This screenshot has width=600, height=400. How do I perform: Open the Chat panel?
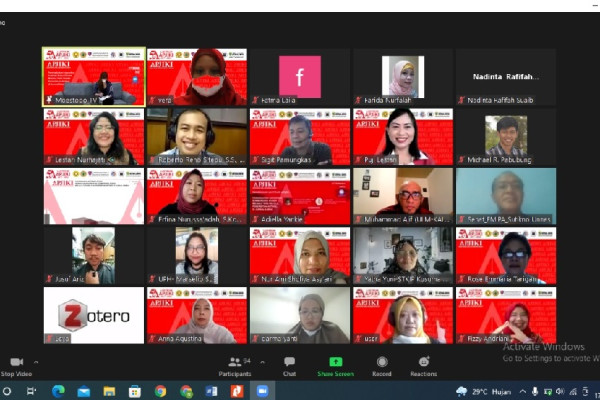[x=289, y=366]
